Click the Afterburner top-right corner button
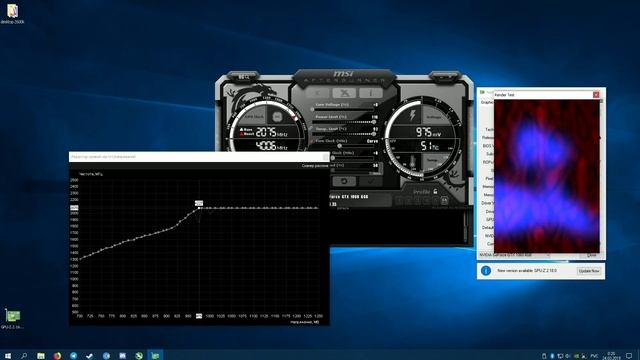 tap(444, 77)
